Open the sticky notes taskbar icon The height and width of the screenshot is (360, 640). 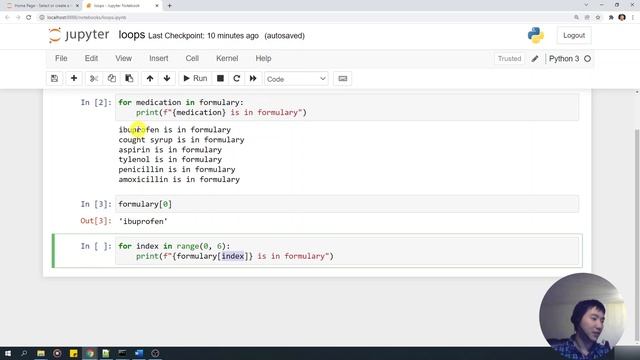coord(73,353)
